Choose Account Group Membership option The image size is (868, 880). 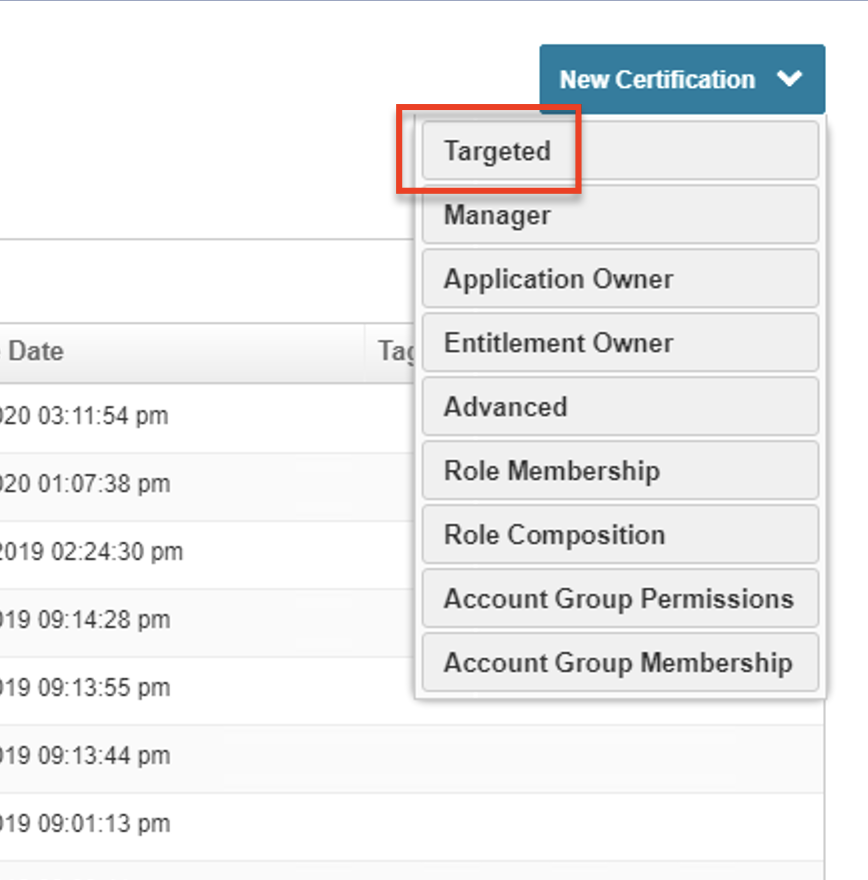pyautogui.click(x=619, y=663)
